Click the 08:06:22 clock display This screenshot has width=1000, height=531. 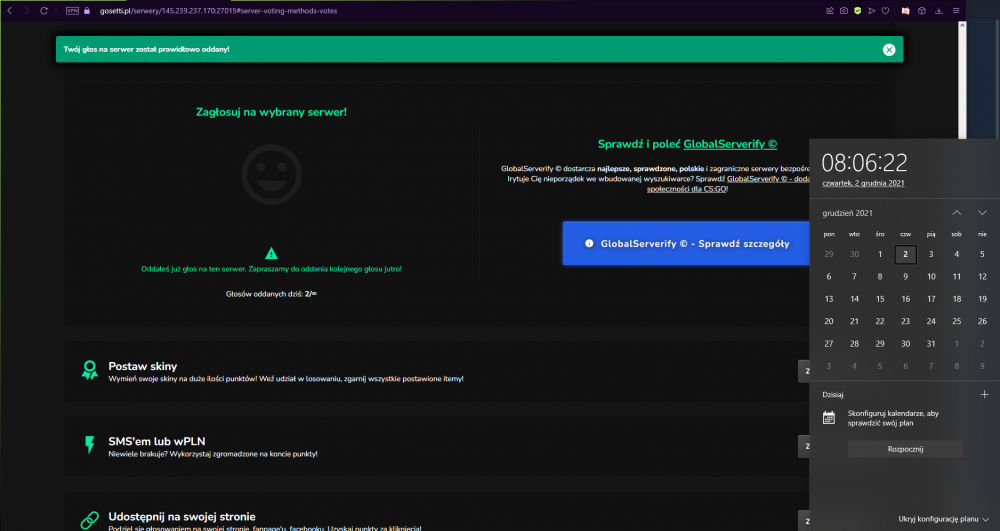tap(864, 163)
